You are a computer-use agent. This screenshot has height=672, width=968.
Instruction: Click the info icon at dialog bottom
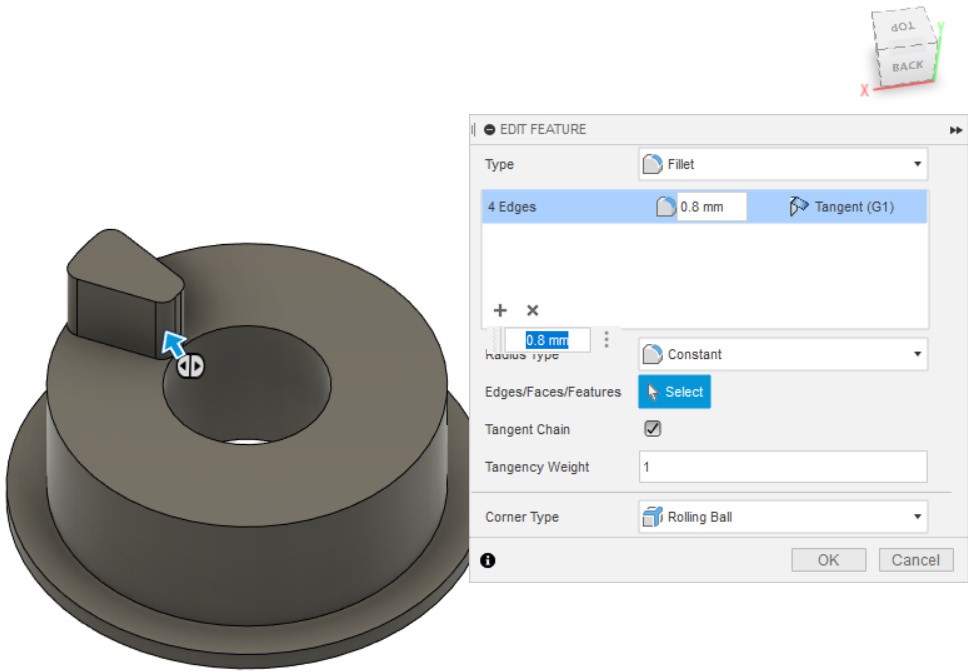487,560
